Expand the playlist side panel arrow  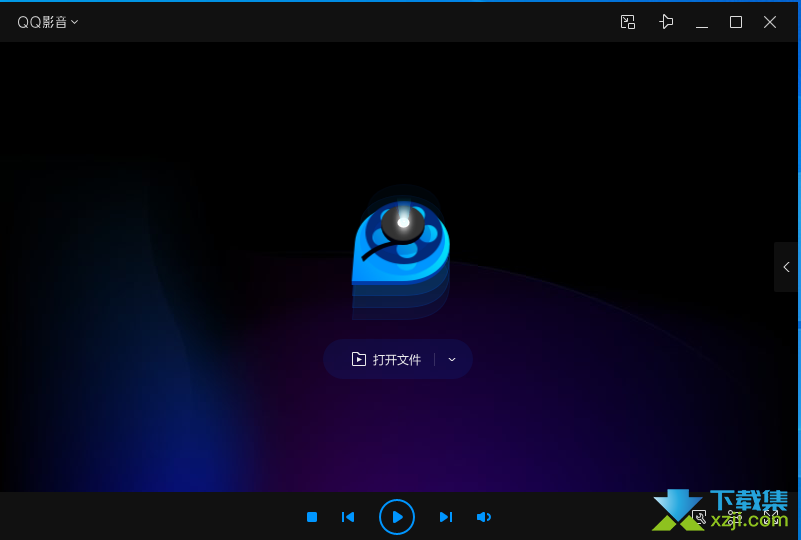pos(786,267)
